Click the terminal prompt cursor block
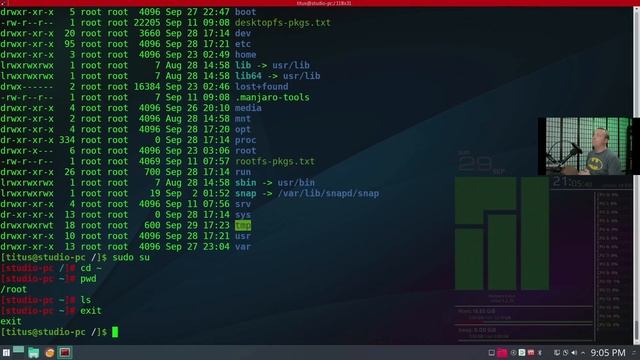640x360 pixels. pos(115,332)
